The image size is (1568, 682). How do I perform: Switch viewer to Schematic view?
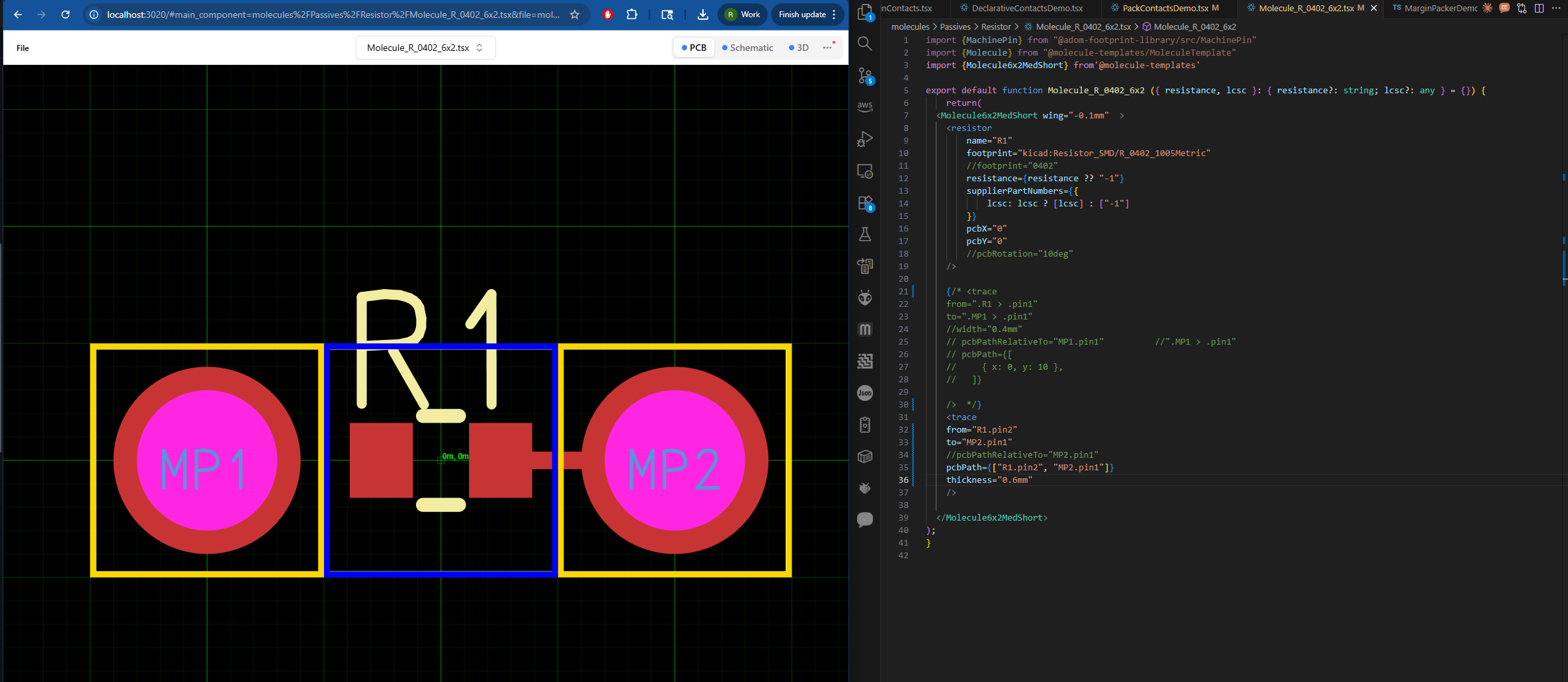pos(747,48)
